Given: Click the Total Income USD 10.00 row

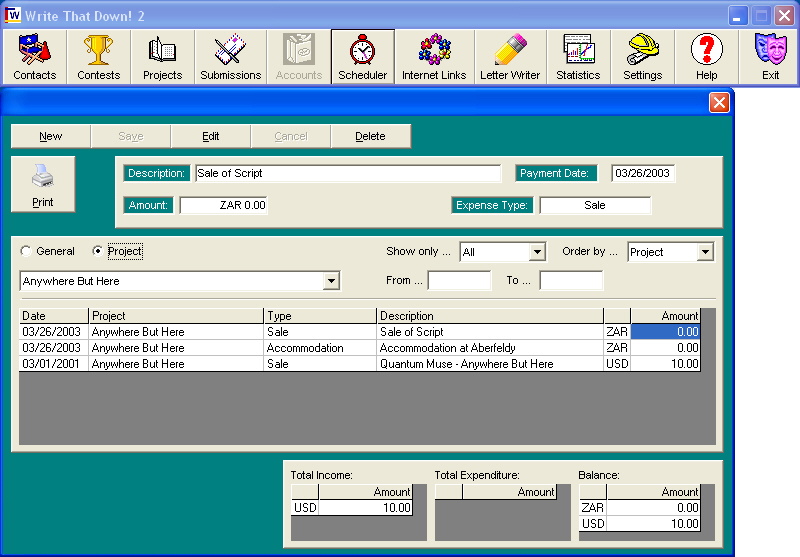Looking at the screenshot, I should 352,508.
